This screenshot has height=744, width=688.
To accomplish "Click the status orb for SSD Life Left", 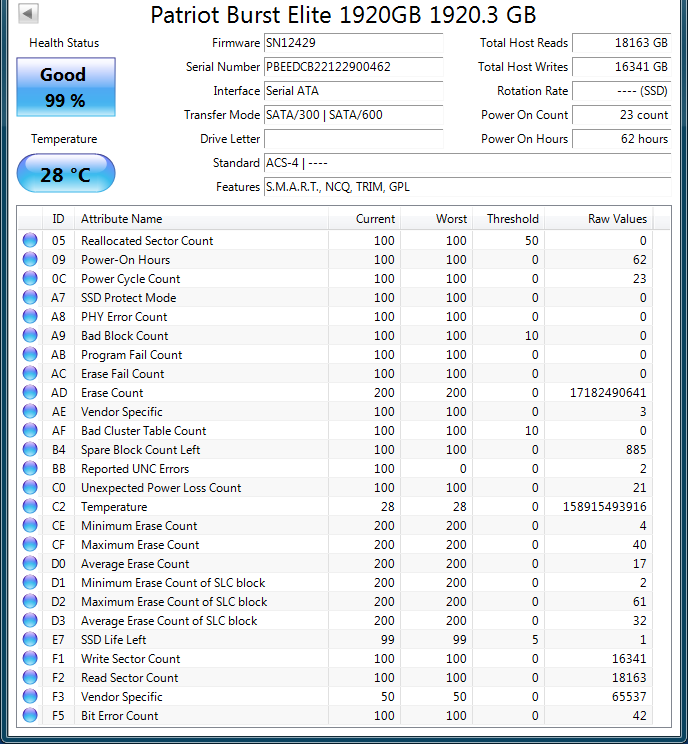I will [x=30, y=639].
